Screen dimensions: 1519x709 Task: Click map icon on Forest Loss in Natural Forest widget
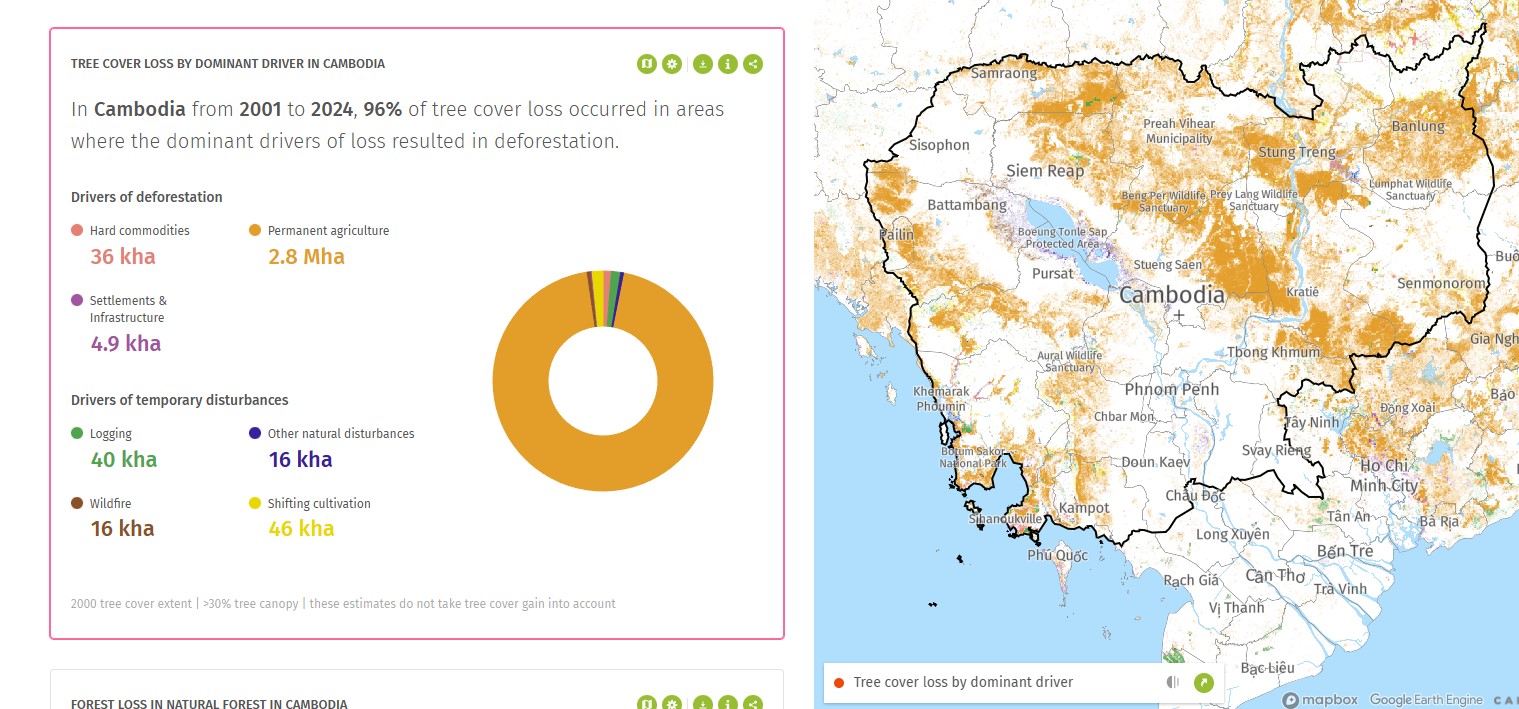tap(646, 703)
